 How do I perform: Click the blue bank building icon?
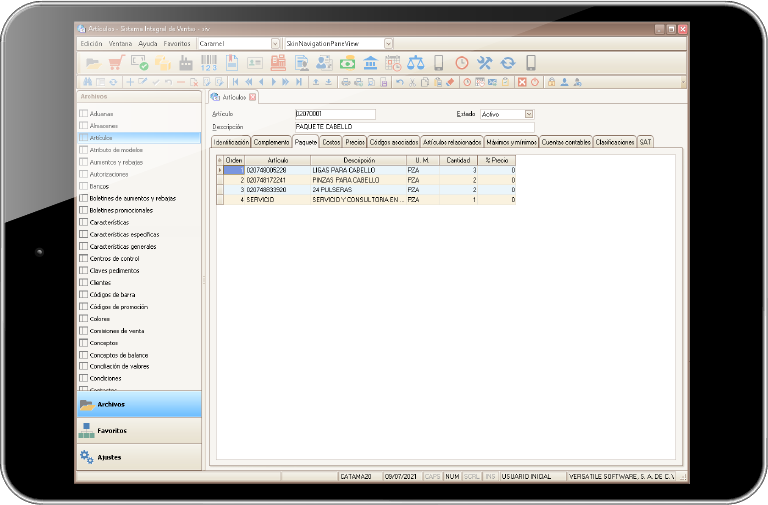[x=370, y=63]
